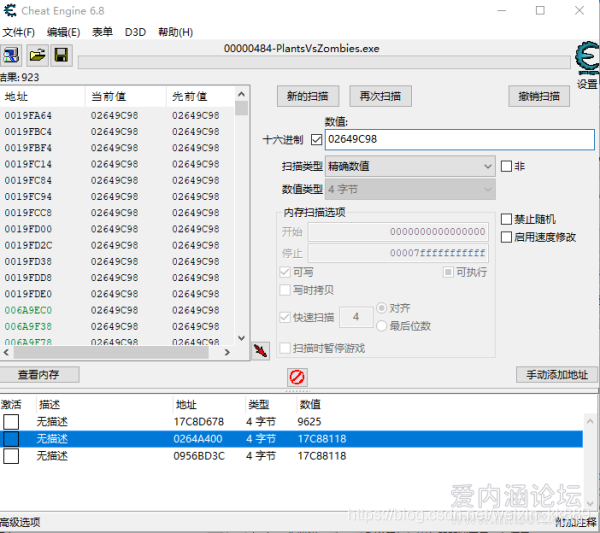Click the 再次扫描 next scan button
The image size is (600, 533).
(x=380, y=96)
